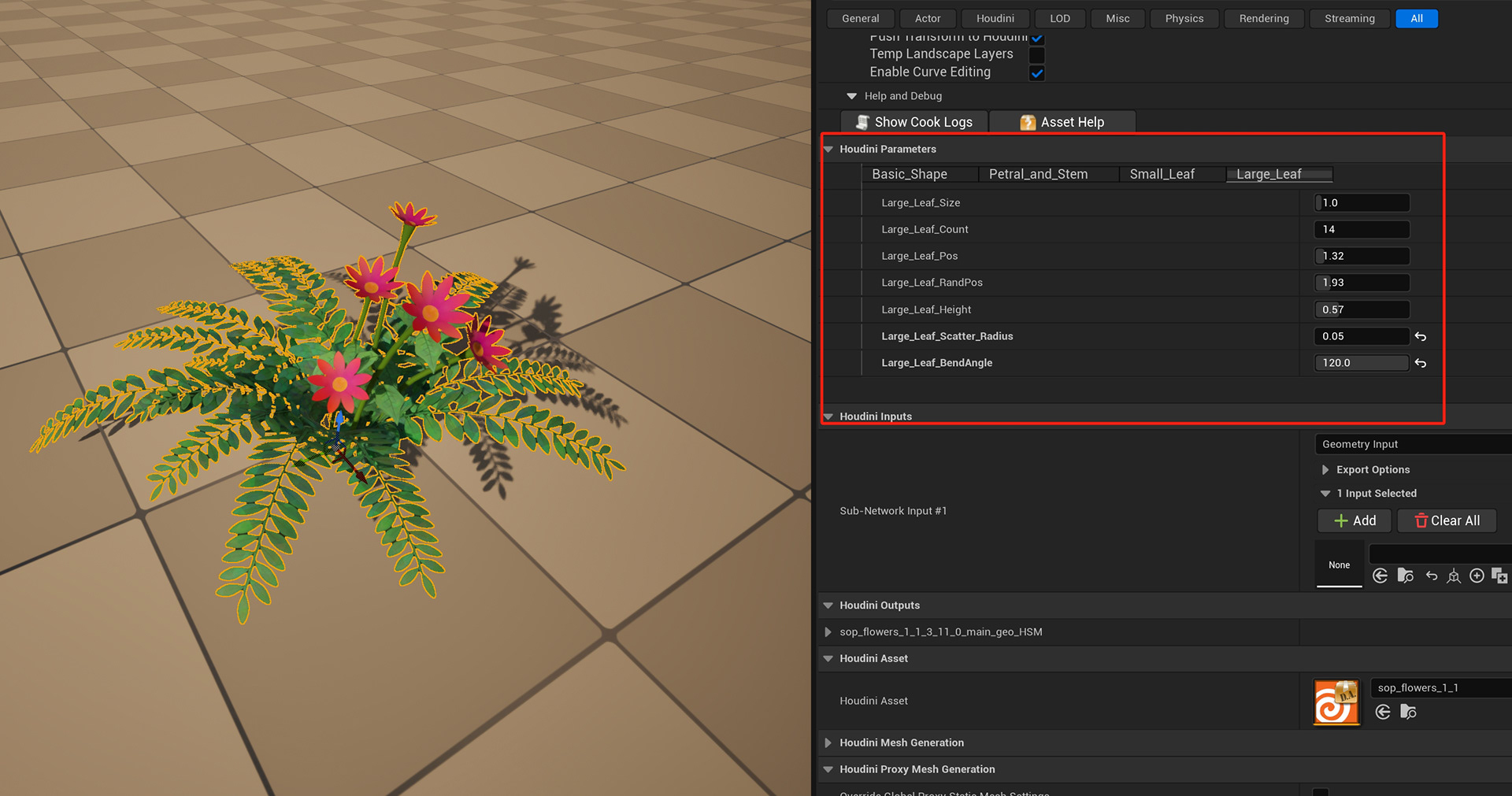Click Sub-Network Input asset name field
Screen dimensions: 1512x796
[x=1441, y=553]
